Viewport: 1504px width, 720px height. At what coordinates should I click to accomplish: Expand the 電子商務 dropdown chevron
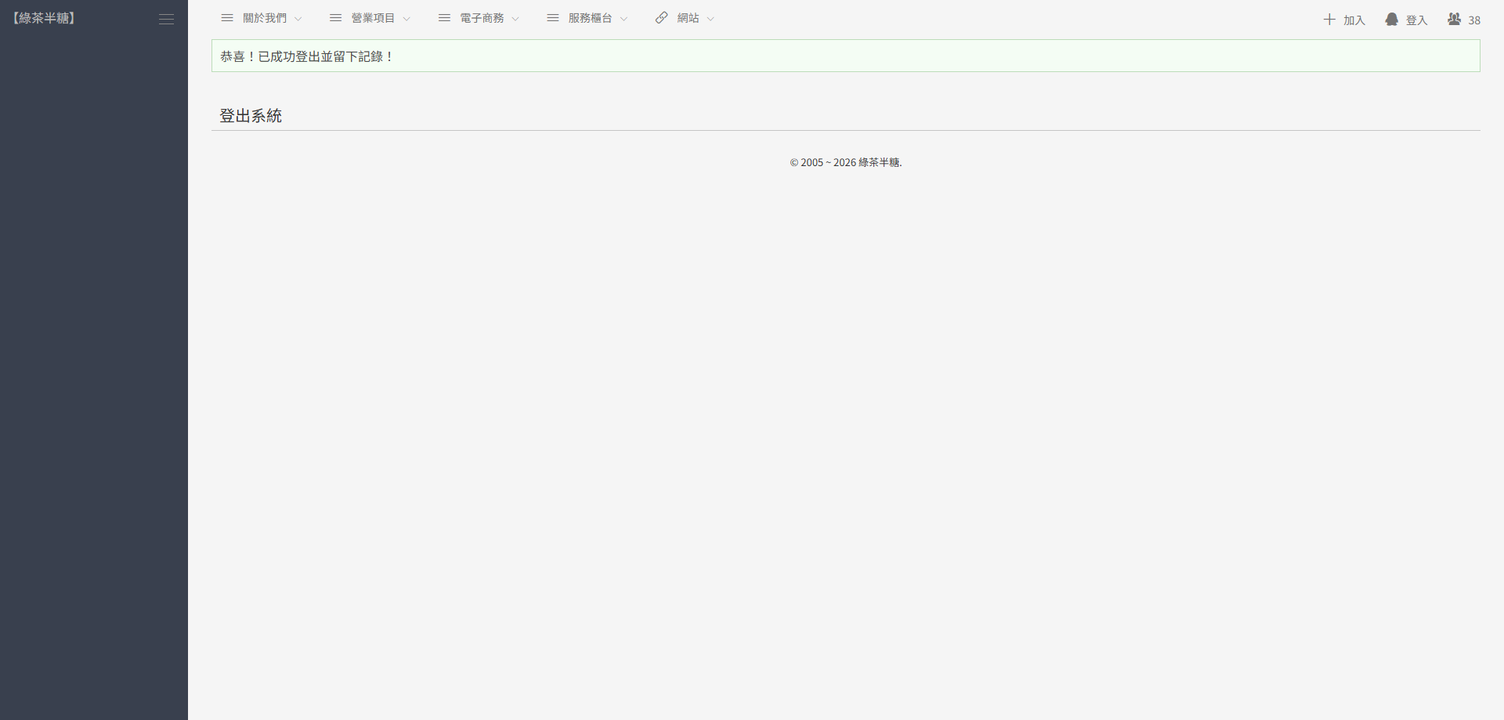tap(516, 19)
